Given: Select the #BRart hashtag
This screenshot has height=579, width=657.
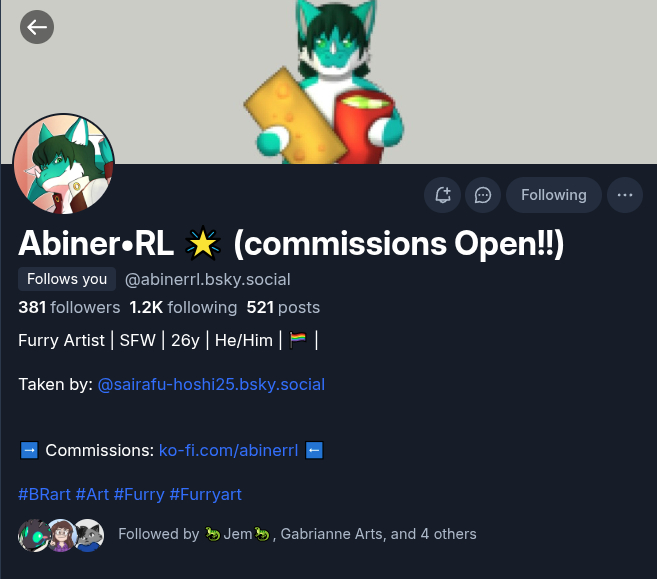Looking at the screenshot, I should (x=44, y=494).
